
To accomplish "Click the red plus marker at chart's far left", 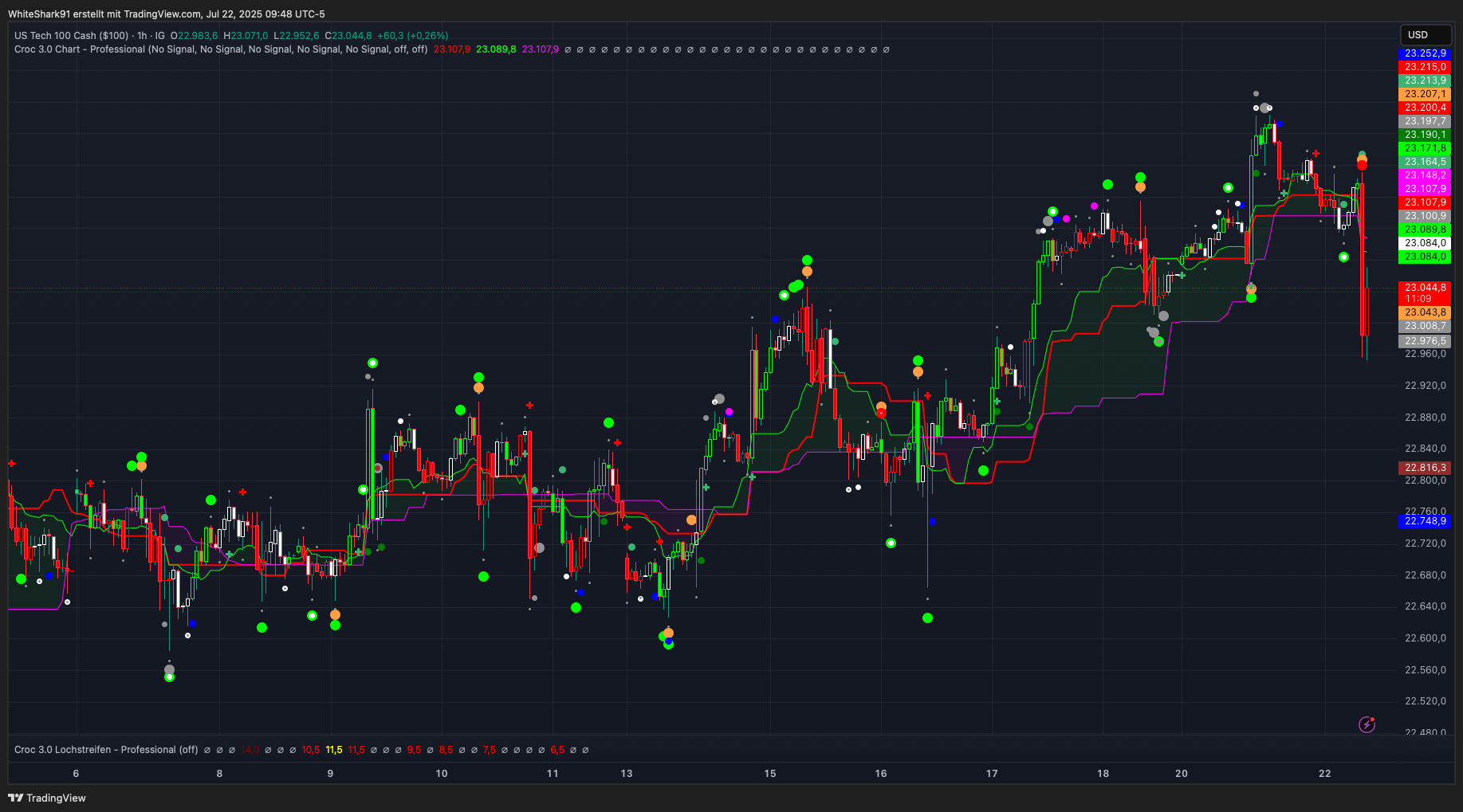I will pos(11,463).
